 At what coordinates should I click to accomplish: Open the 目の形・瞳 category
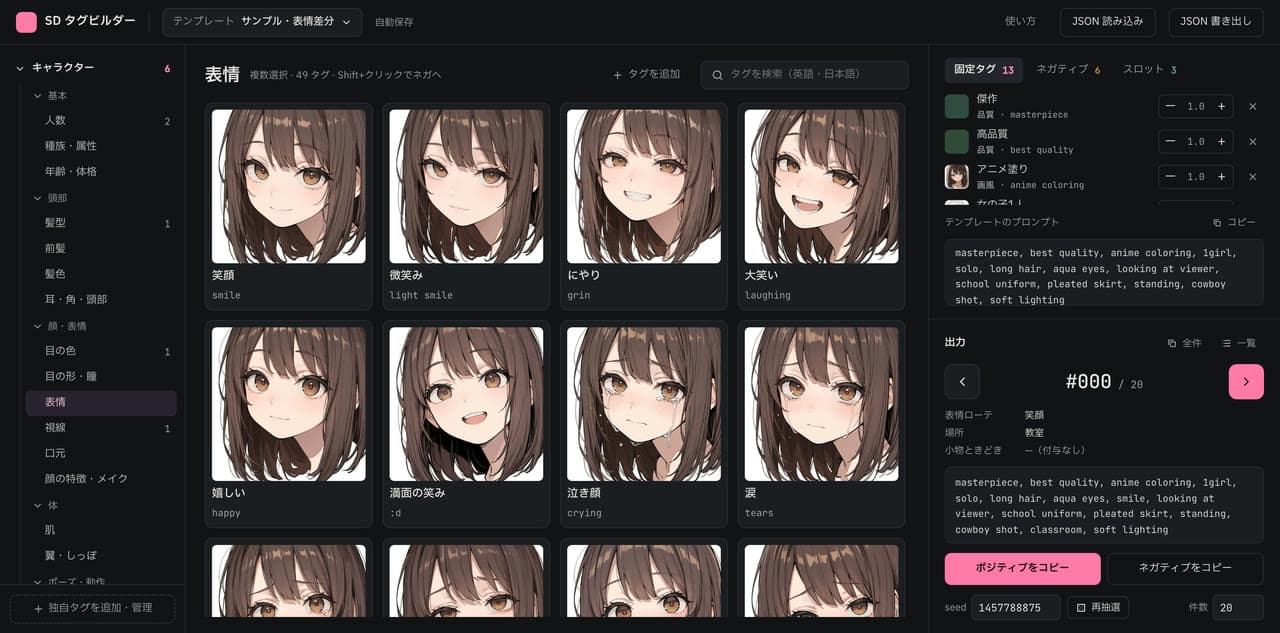point(101,377)
